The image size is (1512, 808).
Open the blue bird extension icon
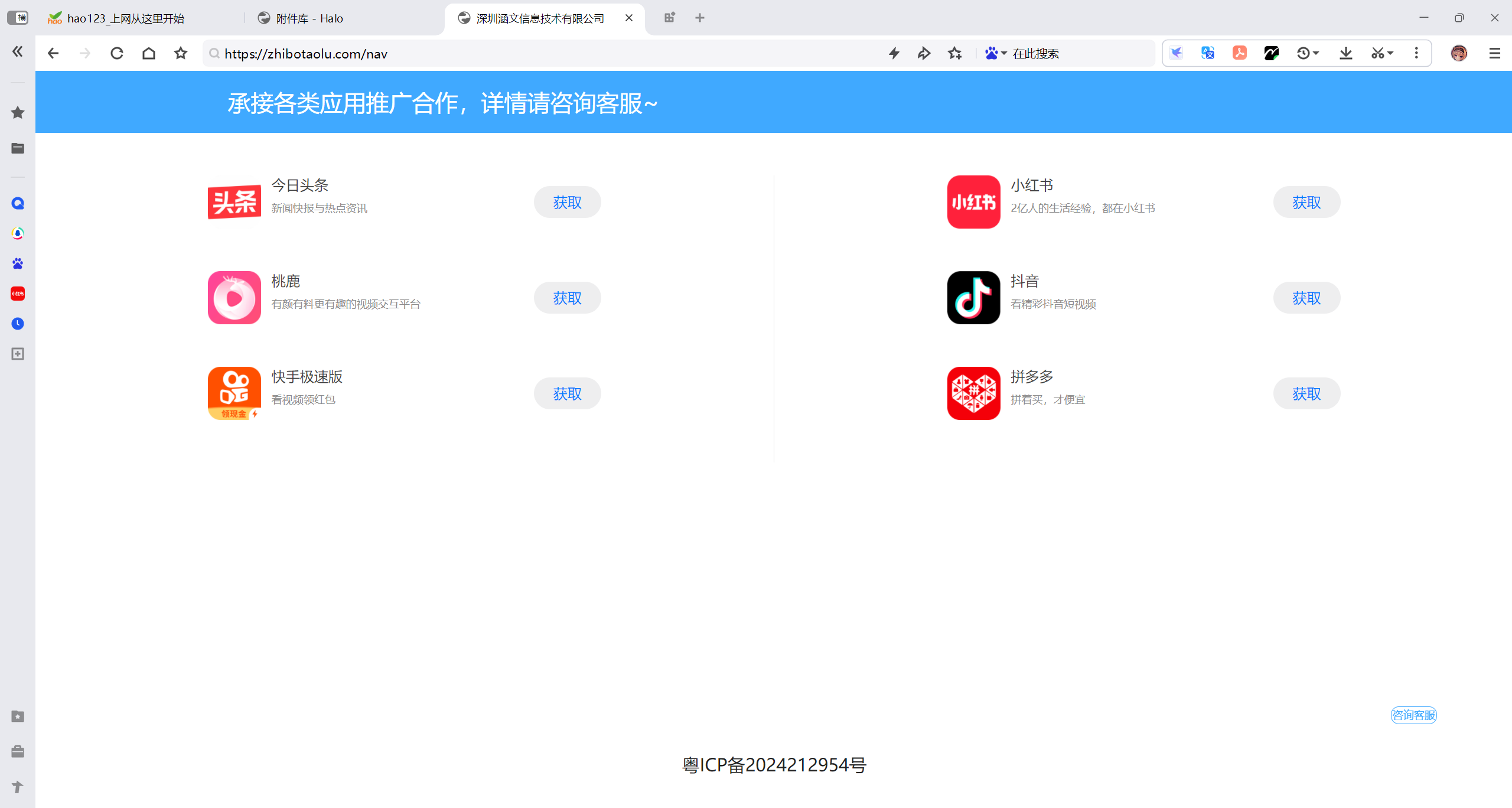[x=1177, y=53]
